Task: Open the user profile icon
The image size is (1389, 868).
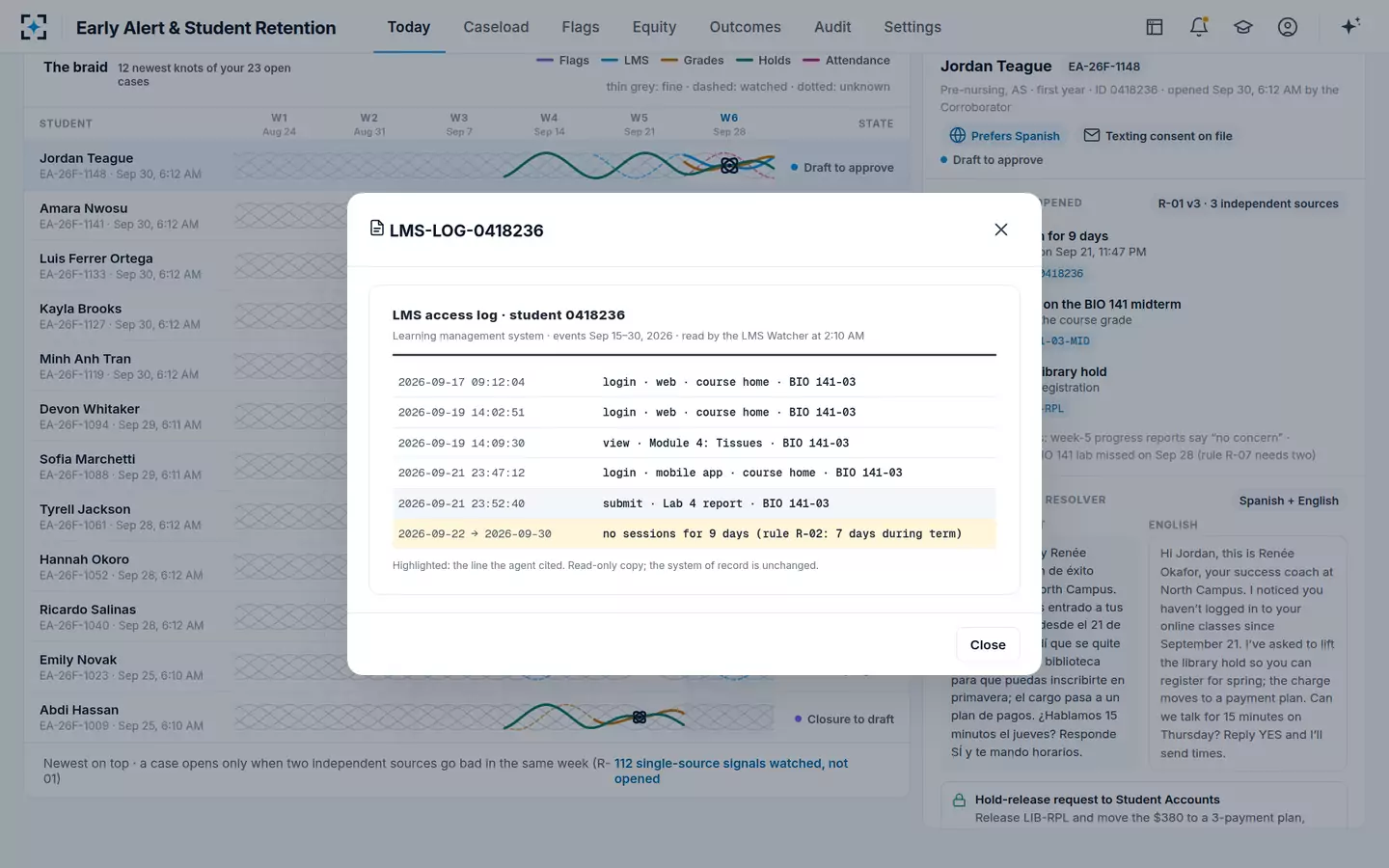Action: (1288, 27)
